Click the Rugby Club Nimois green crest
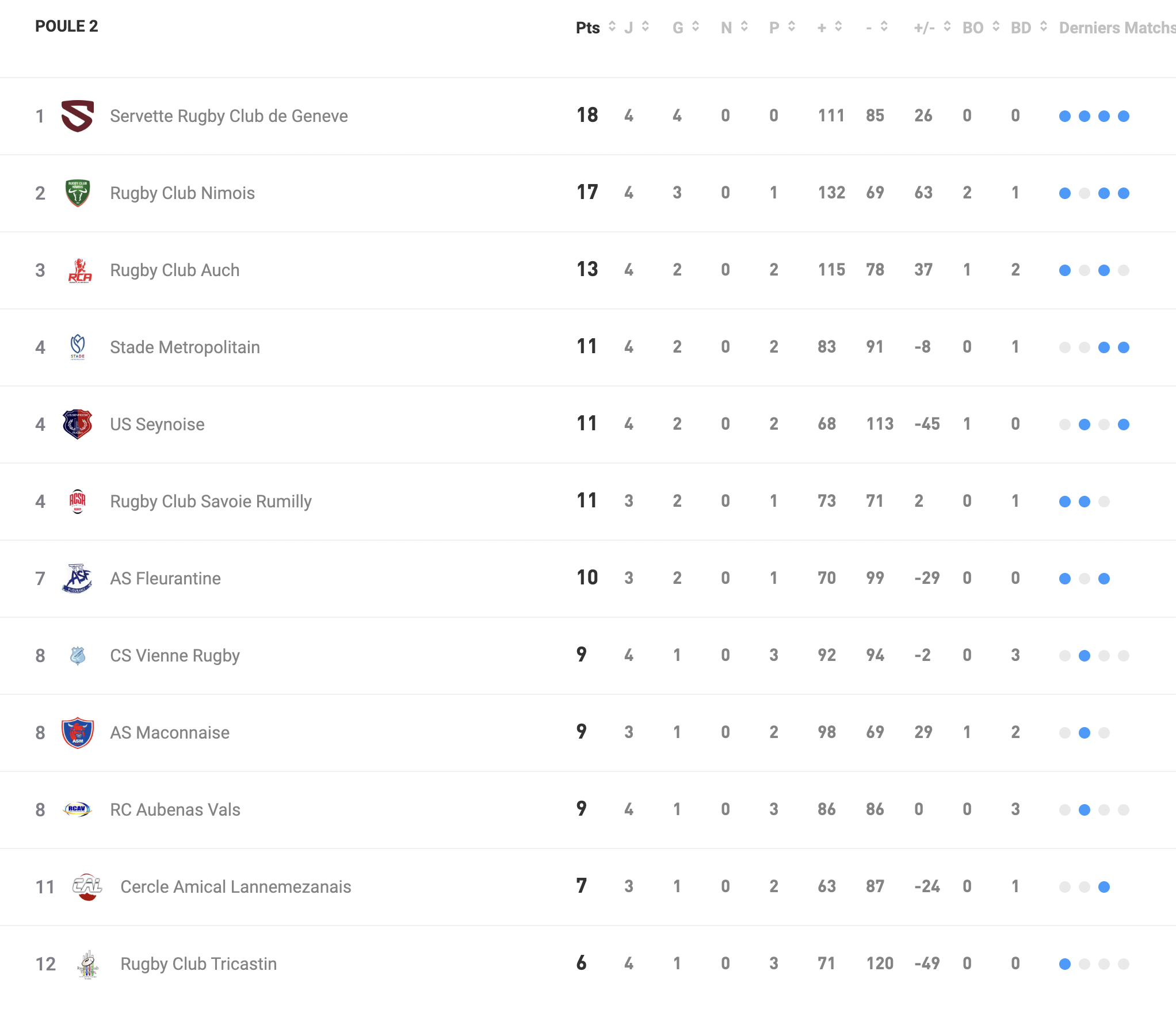This screenshot has width=1176, height=1017. [x=78, y=193]
